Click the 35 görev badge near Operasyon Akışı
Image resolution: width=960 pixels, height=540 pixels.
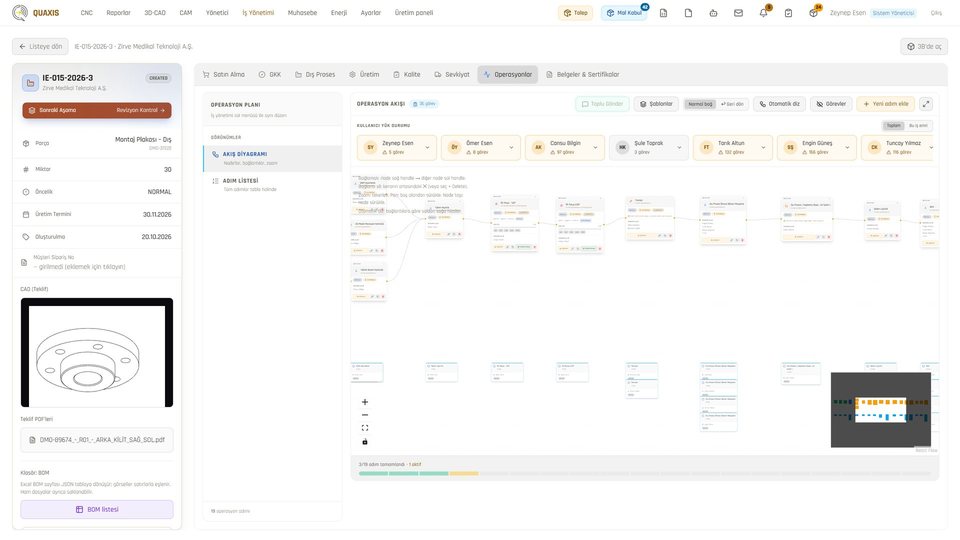coord(424,104)
